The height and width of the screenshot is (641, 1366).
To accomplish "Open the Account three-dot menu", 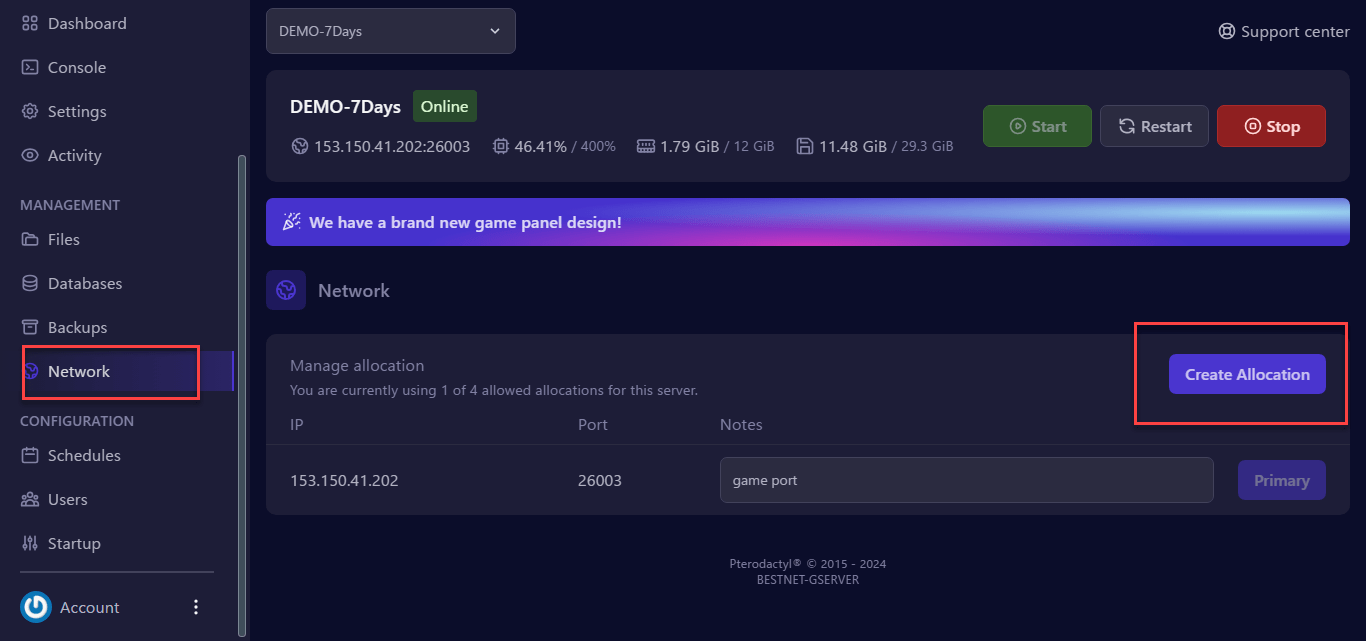I will [x=196, y=607].
